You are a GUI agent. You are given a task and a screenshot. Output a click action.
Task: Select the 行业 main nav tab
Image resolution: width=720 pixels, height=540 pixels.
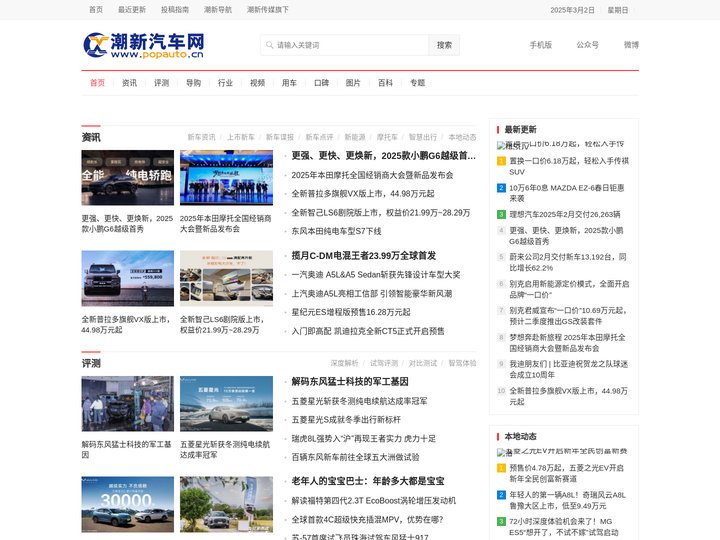(x=225, y=83)
